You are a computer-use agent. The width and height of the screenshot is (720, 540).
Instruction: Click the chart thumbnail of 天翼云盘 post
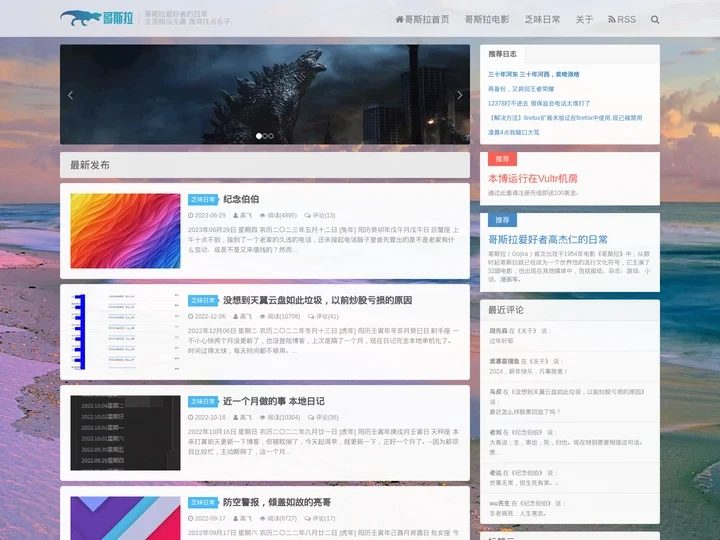point(125,332)
